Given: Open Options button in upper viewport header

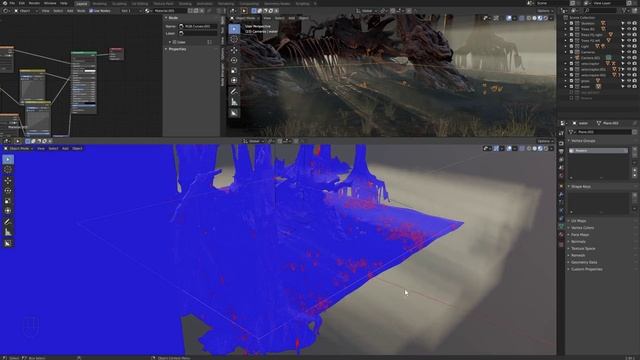Looking at the screenshot, I should pos(545,11).
